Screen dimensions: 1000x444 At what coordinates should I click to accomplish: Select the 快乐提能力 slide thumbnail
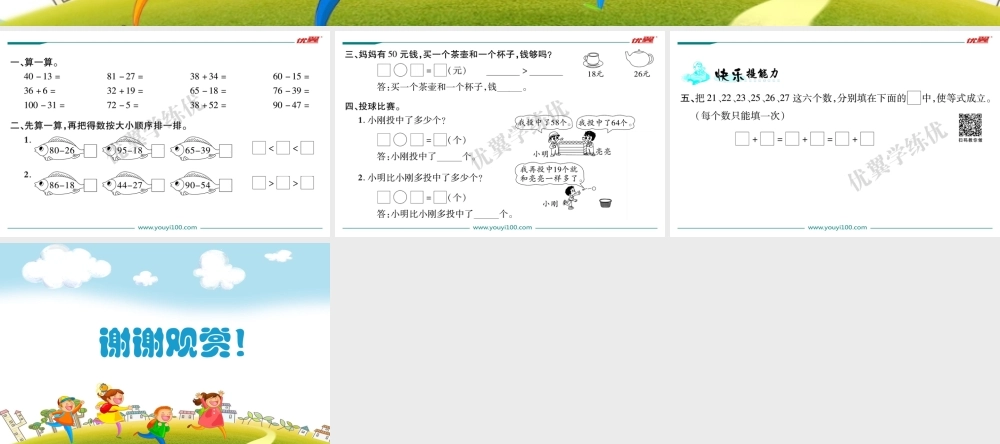tap(834, 135)
